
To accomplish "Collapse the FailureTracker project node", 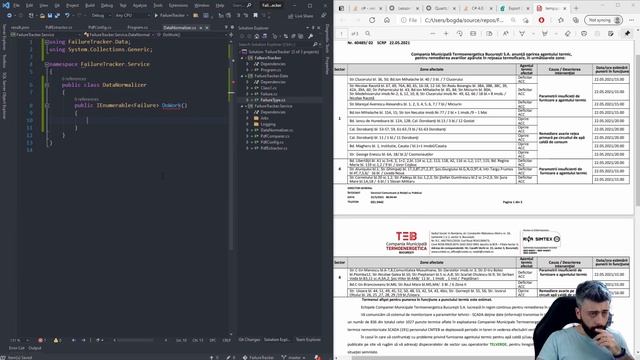I will coord(242,58).
